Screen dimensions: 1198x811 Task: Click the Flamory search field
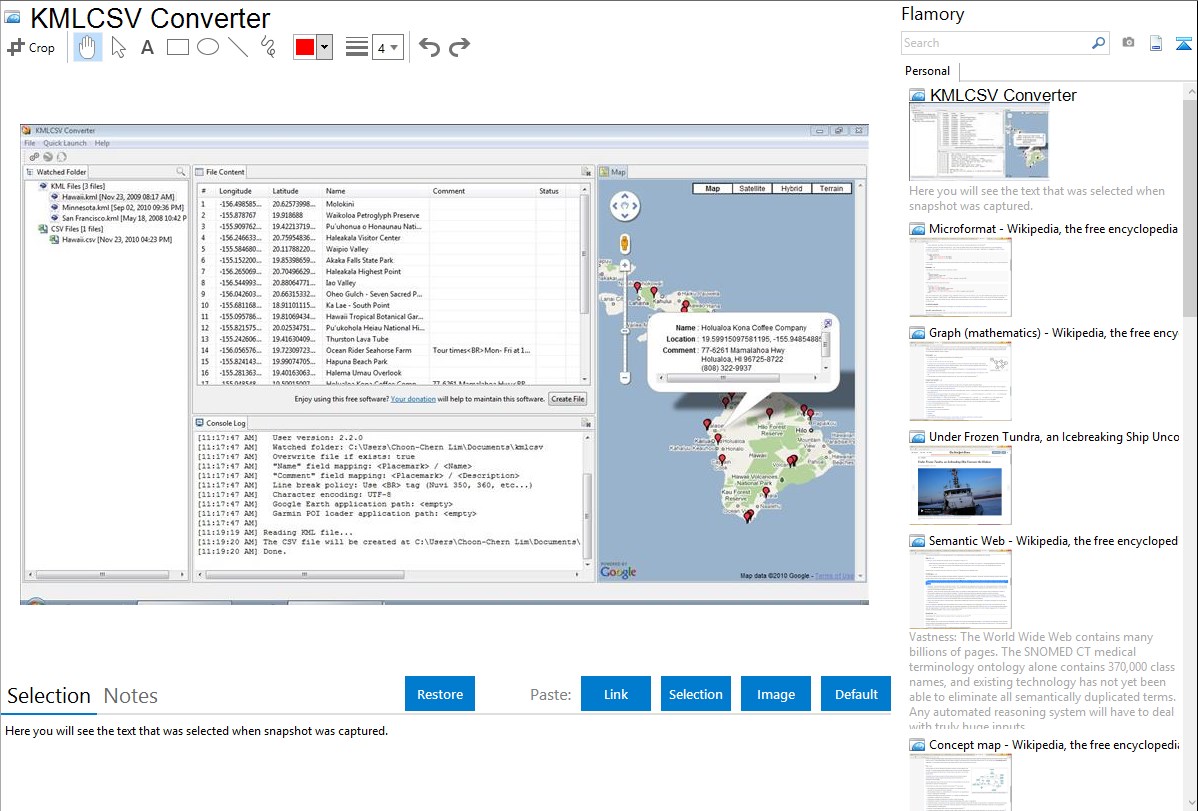tap(996, 43)
